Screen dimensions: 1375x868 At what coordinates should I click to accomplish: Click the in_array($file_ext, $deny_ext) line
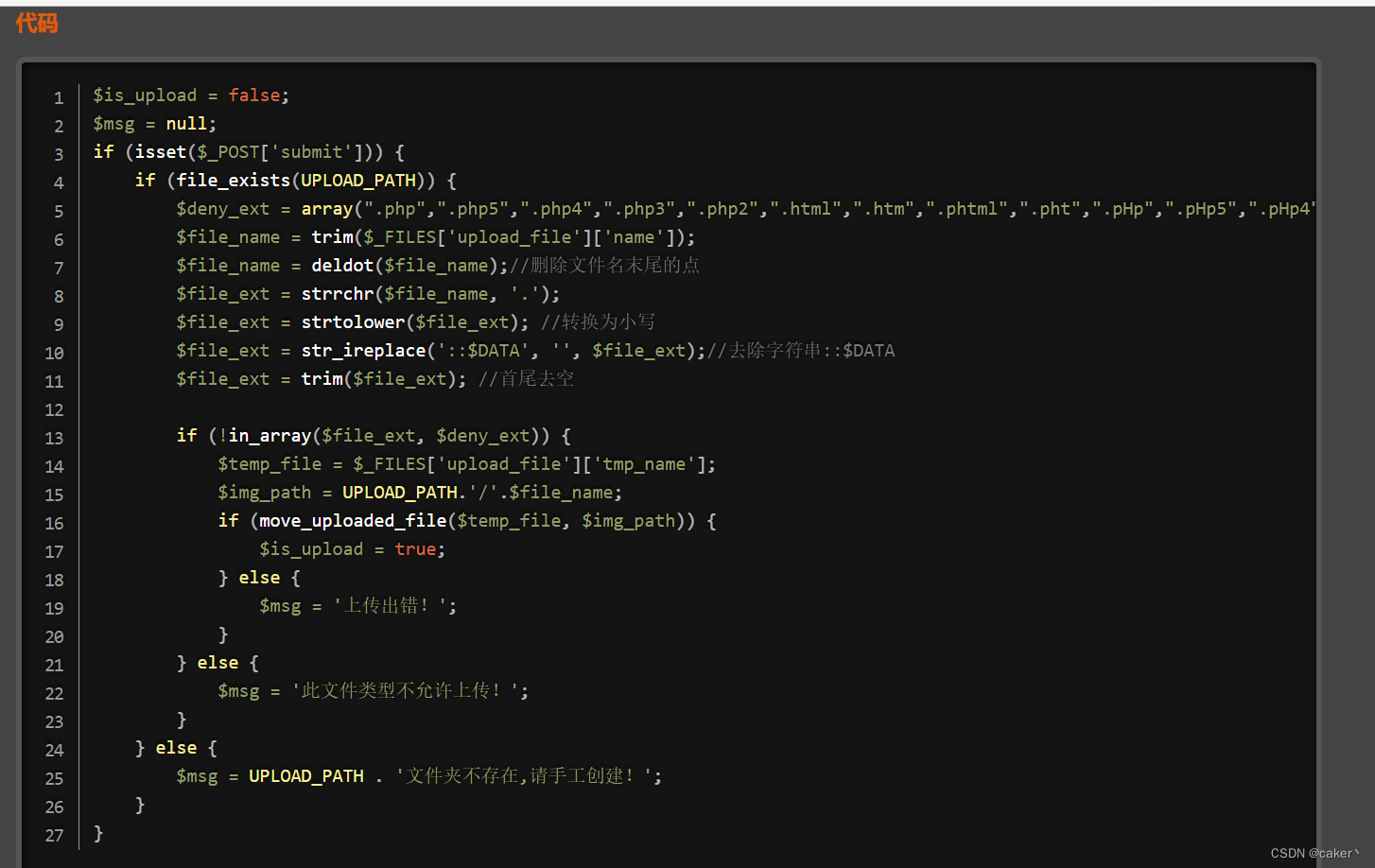tap(374, 436)
